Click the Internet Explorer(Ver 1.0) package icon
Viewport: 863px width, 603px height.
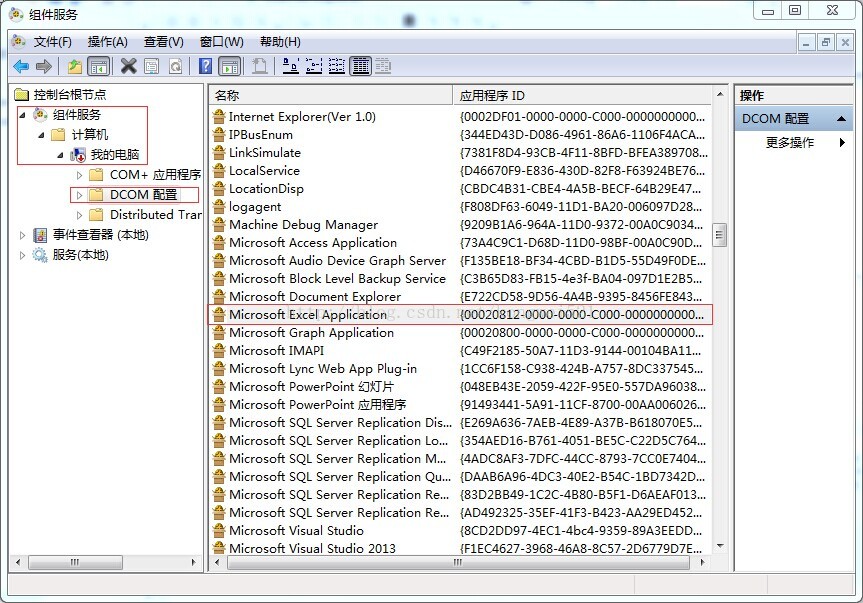[219, 116]
